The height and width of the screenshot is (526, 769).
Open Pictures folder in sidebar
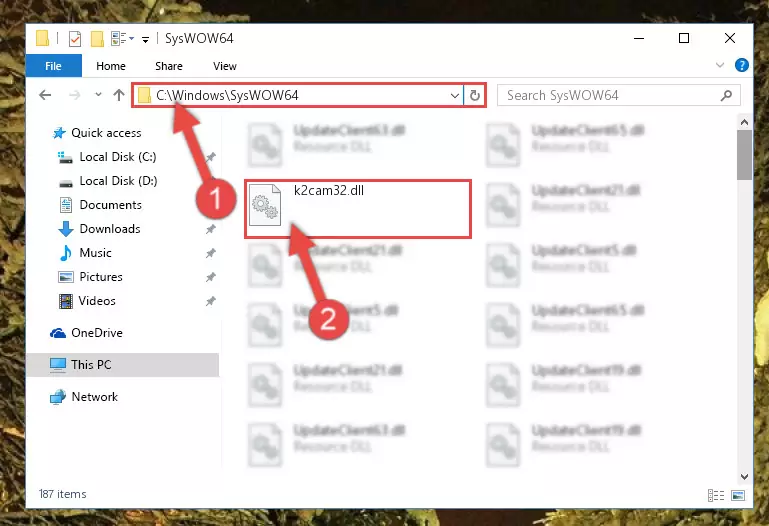point(101,277)
